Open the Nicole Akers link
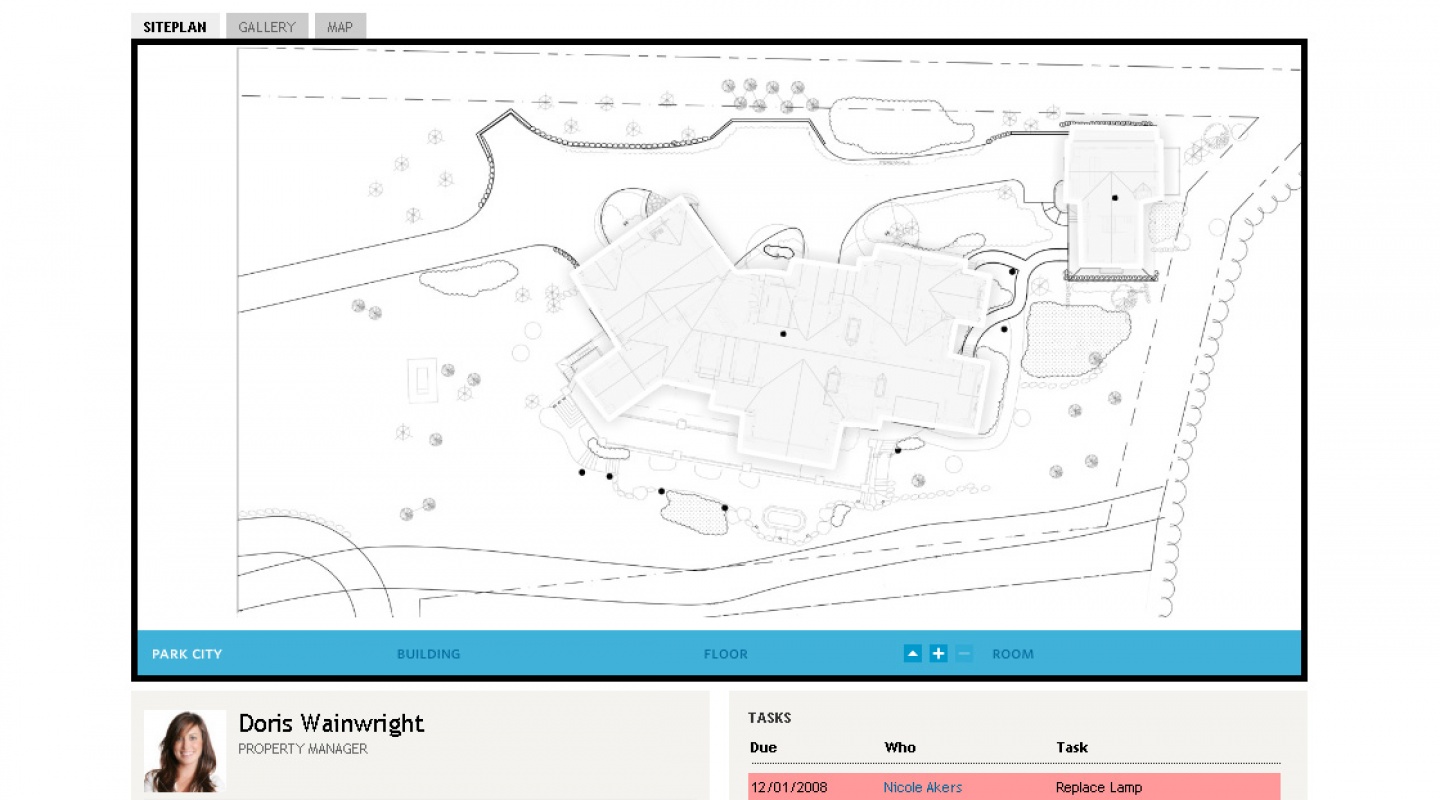Image resolution: width=1440 pixels, height=800 pixels. [922, 787]
